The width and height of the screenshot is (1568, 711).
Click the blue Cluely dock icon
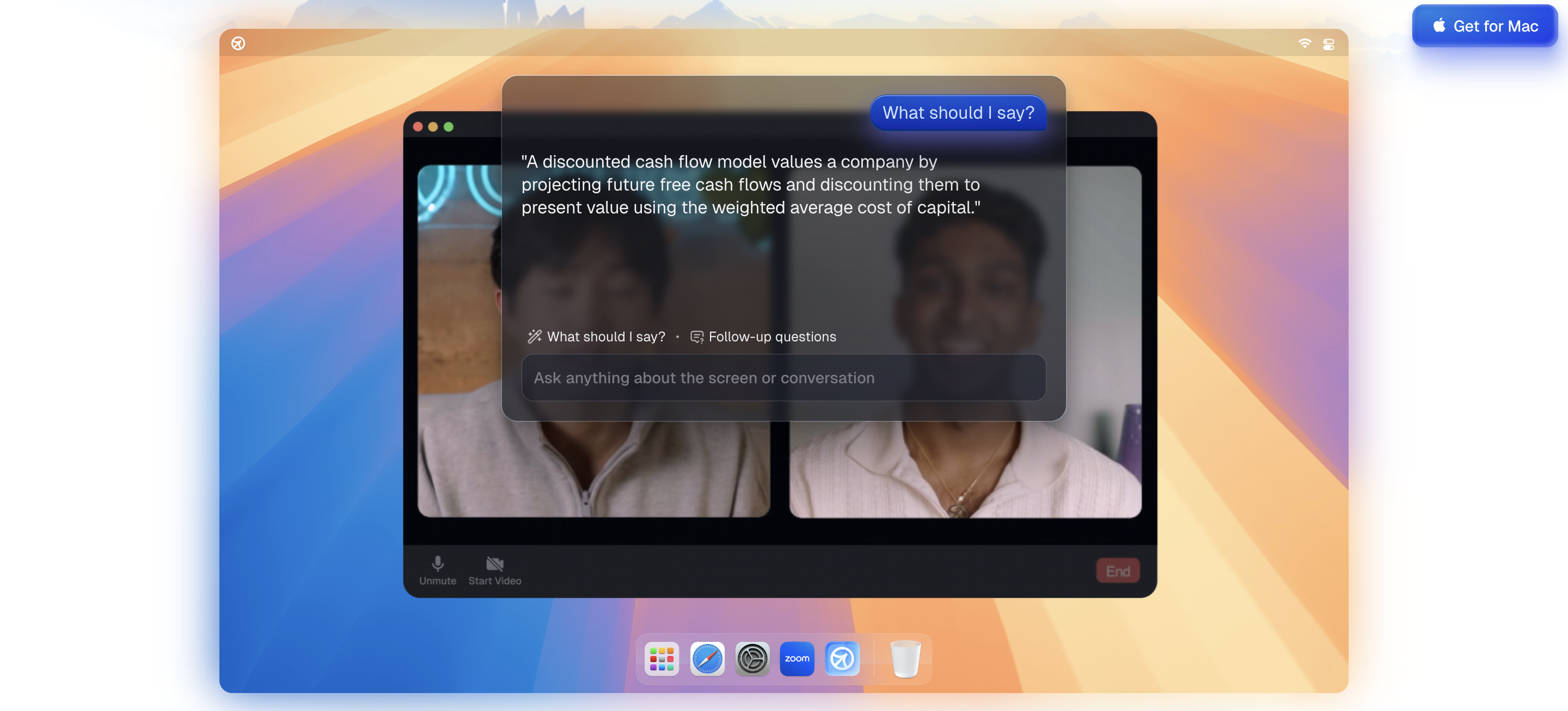(842, 659)
